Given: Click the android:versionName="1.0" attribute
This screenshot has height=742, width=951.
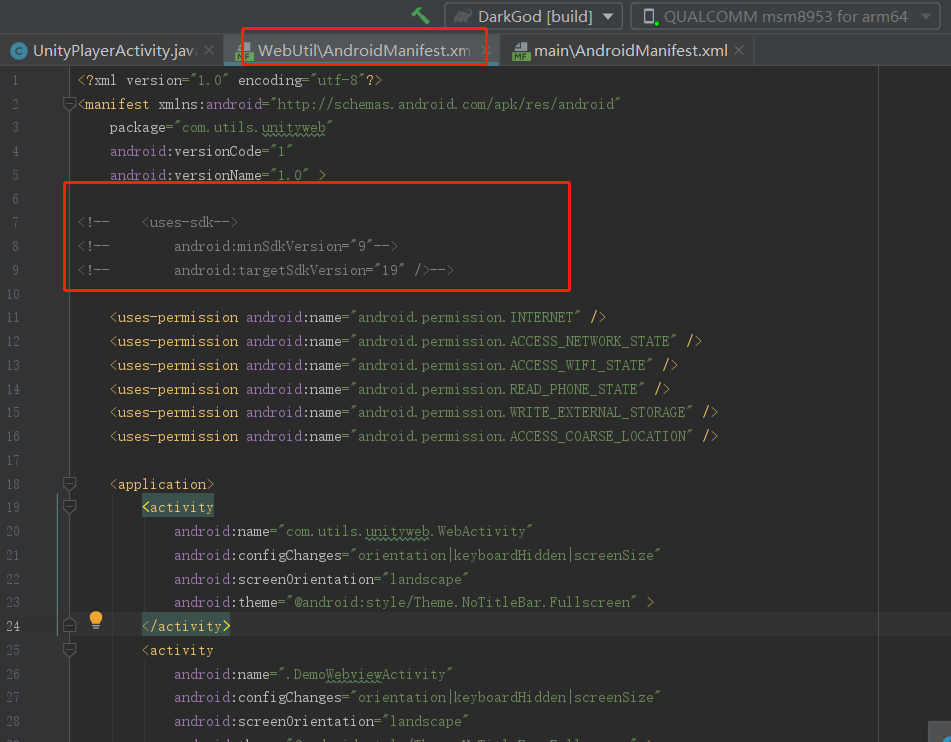Looking at the screenshot, I should coord(209,175).
